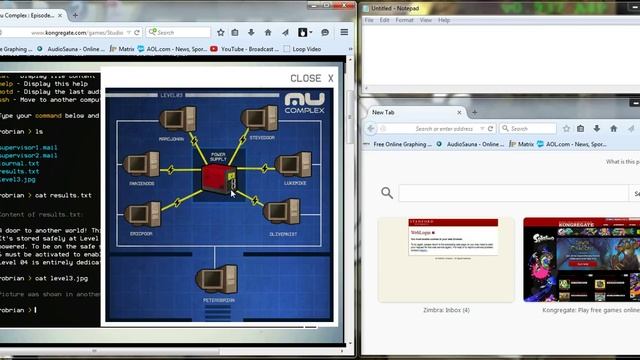Click CLOSE X on the level picture
Screen dimensions: 640x360
pyautogui.click(x=312, y=78)
